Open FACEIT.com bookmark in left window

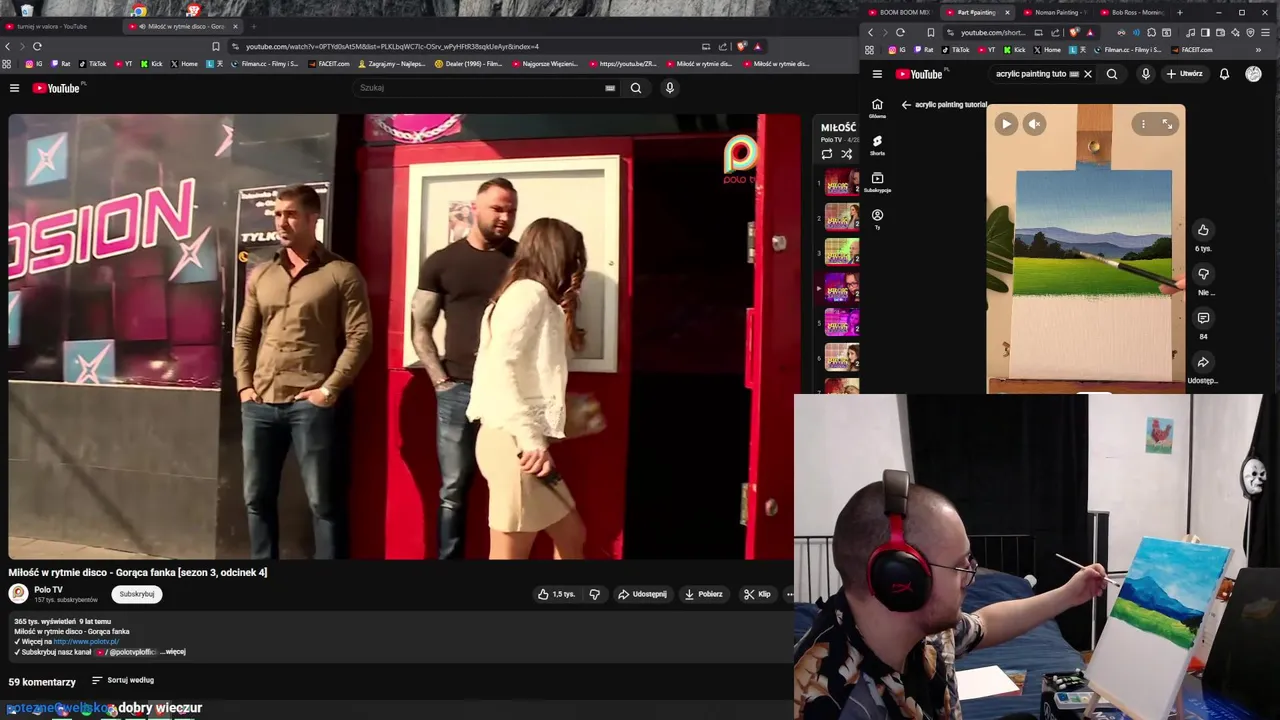pyautogui.click(x=329, y=64)
